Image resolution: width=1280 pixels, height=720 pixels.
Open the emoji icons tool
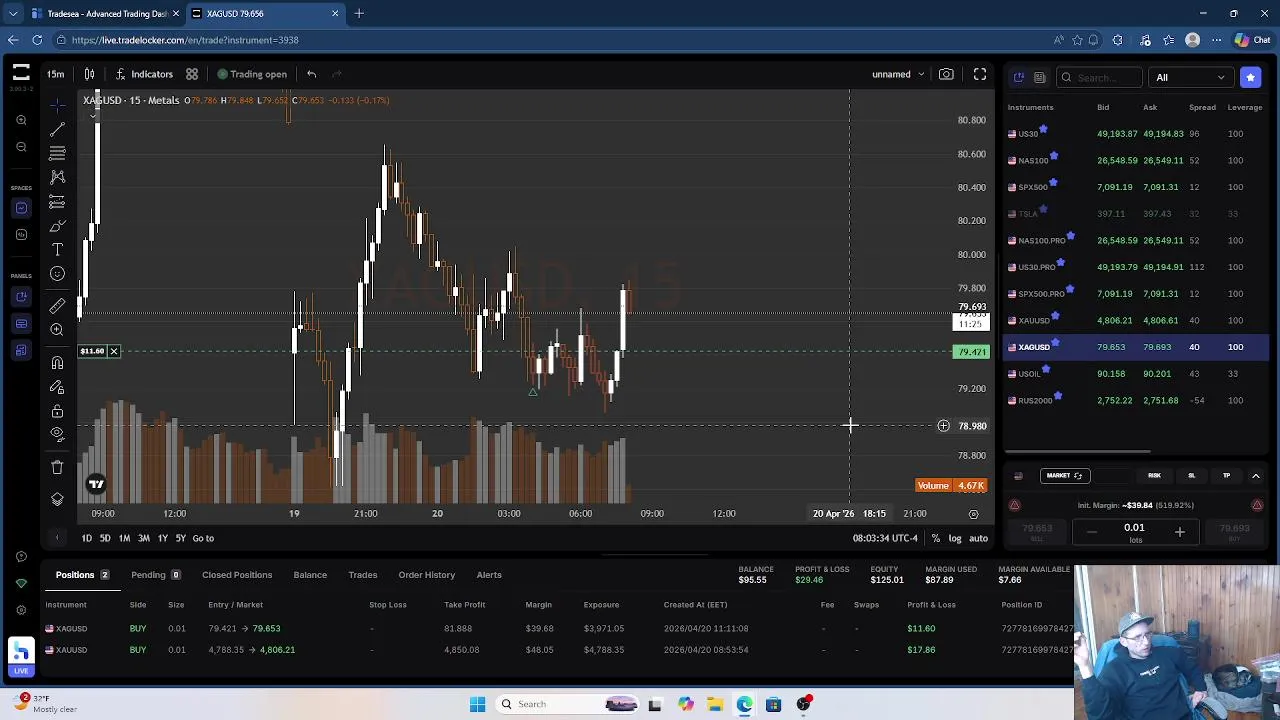57,274
